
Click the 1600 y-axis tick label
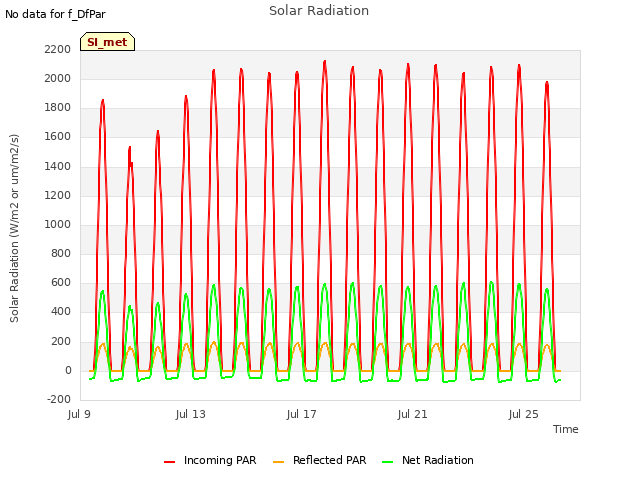(x=58, y=137)
